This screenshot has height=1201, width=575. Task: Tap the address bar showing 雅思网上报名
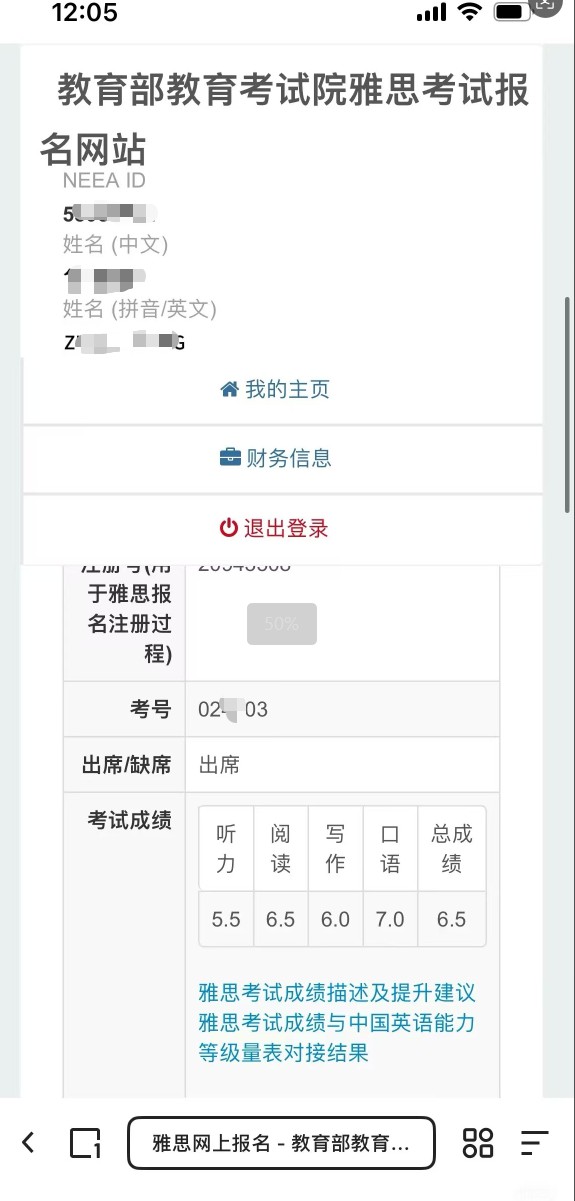(x=282, y=1143)
